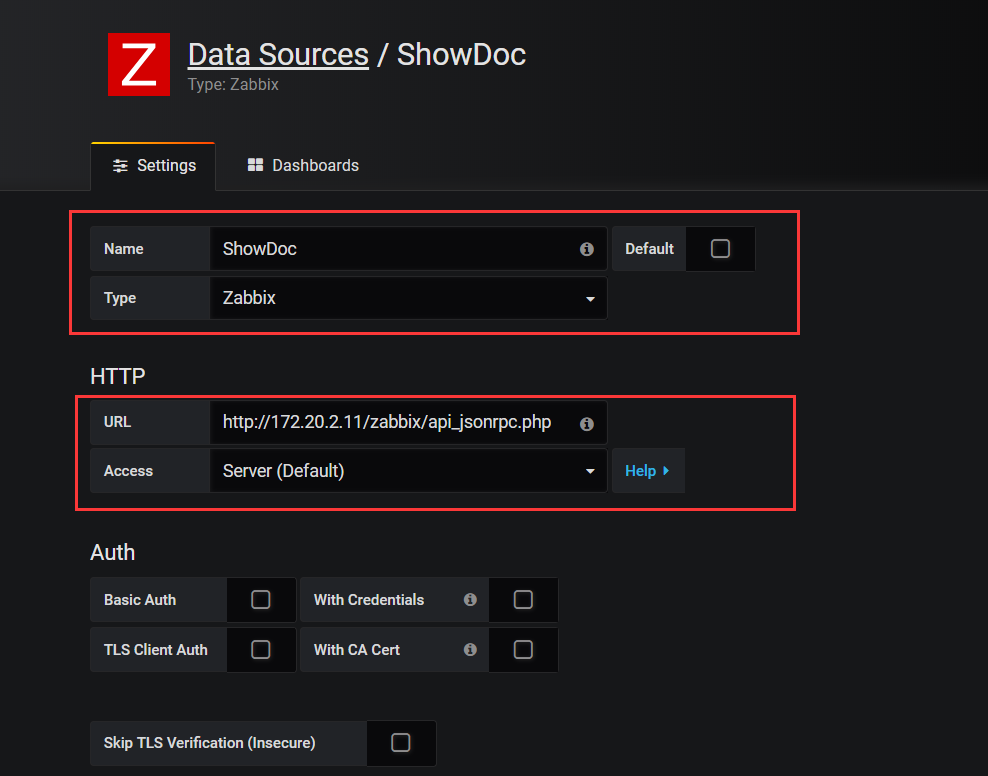Click the Type: Zabbix subtitle text

point(233,84)
